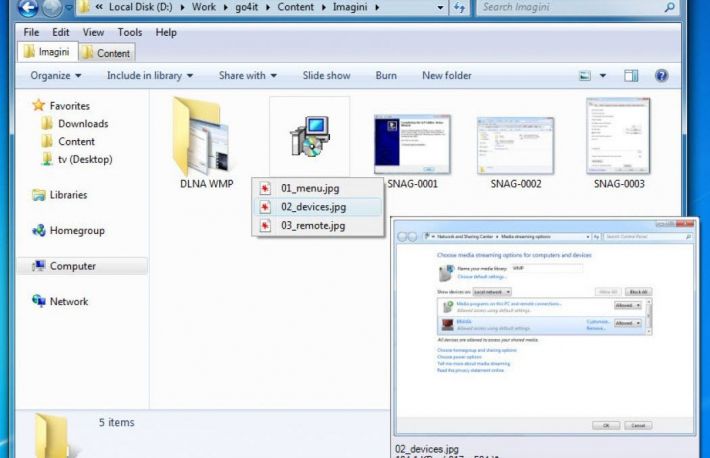Select Network in navigation pane
The image size is (710, 458).
[68, 302]
